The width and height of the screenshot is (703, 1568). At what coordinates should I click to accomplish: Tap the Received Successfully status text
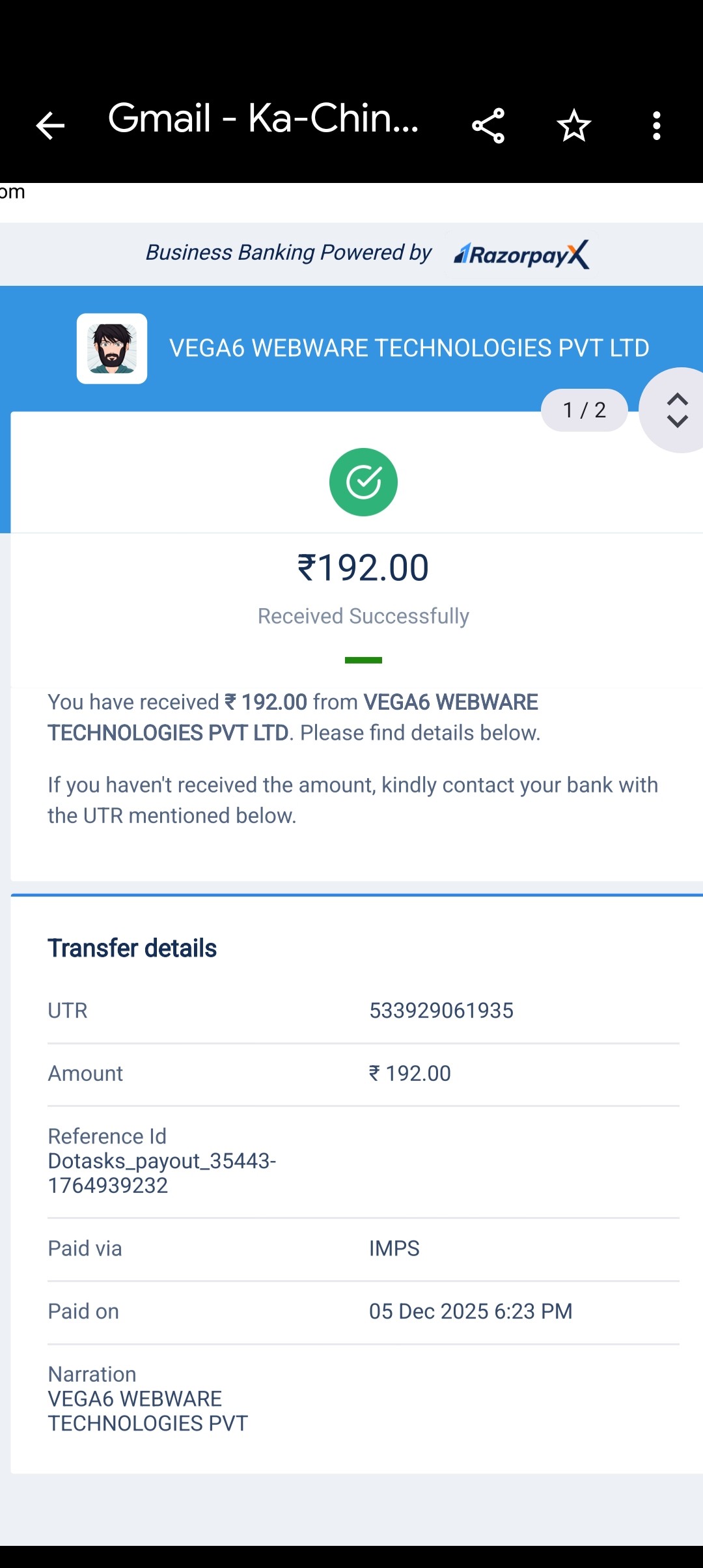pyautogui.click(x=363, y=616)
